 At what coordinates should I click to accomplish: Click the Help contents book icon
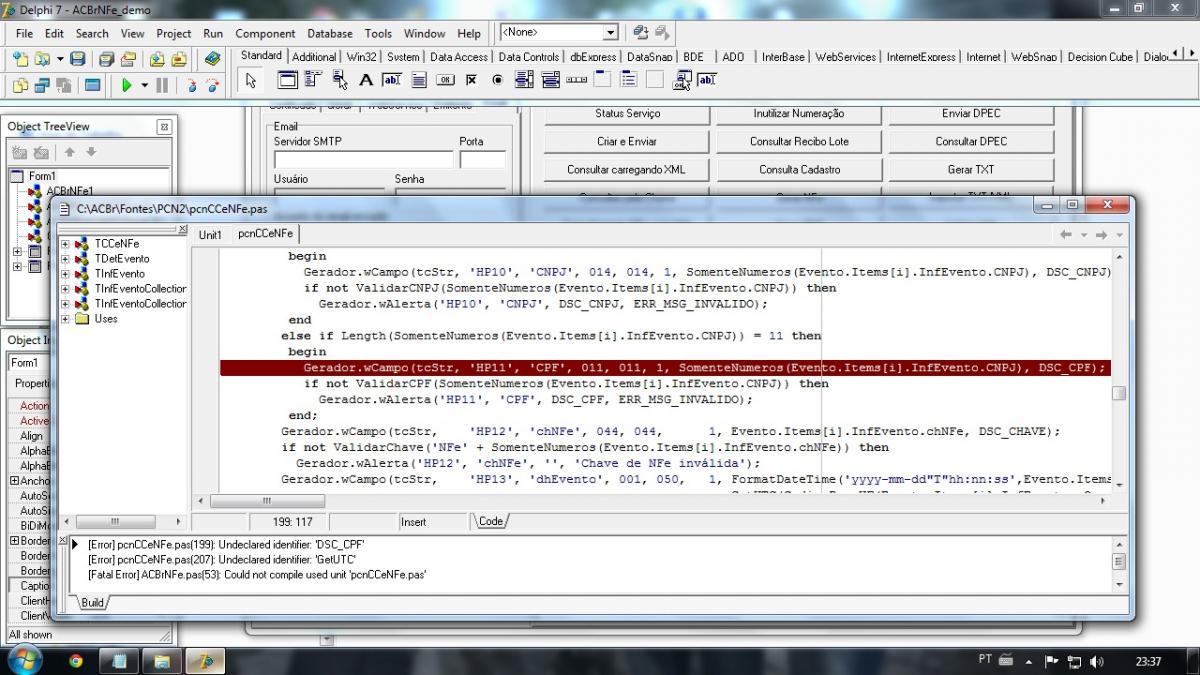pos(212,60)
